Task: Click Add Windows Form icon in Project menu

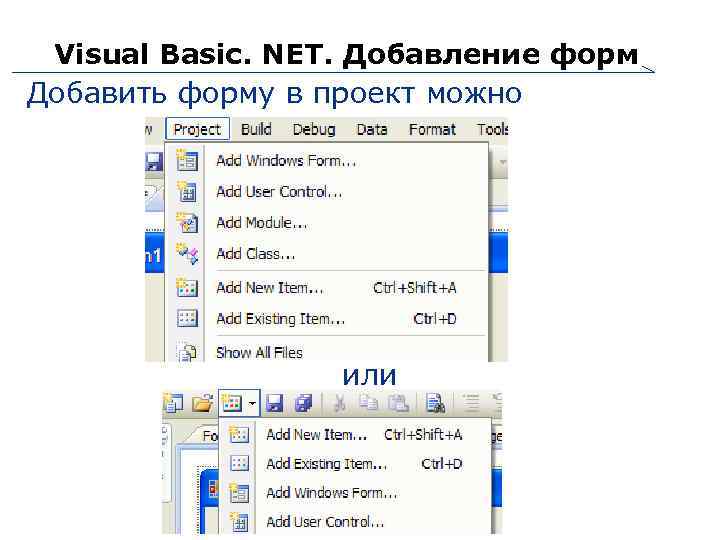Action: [187, 161]
